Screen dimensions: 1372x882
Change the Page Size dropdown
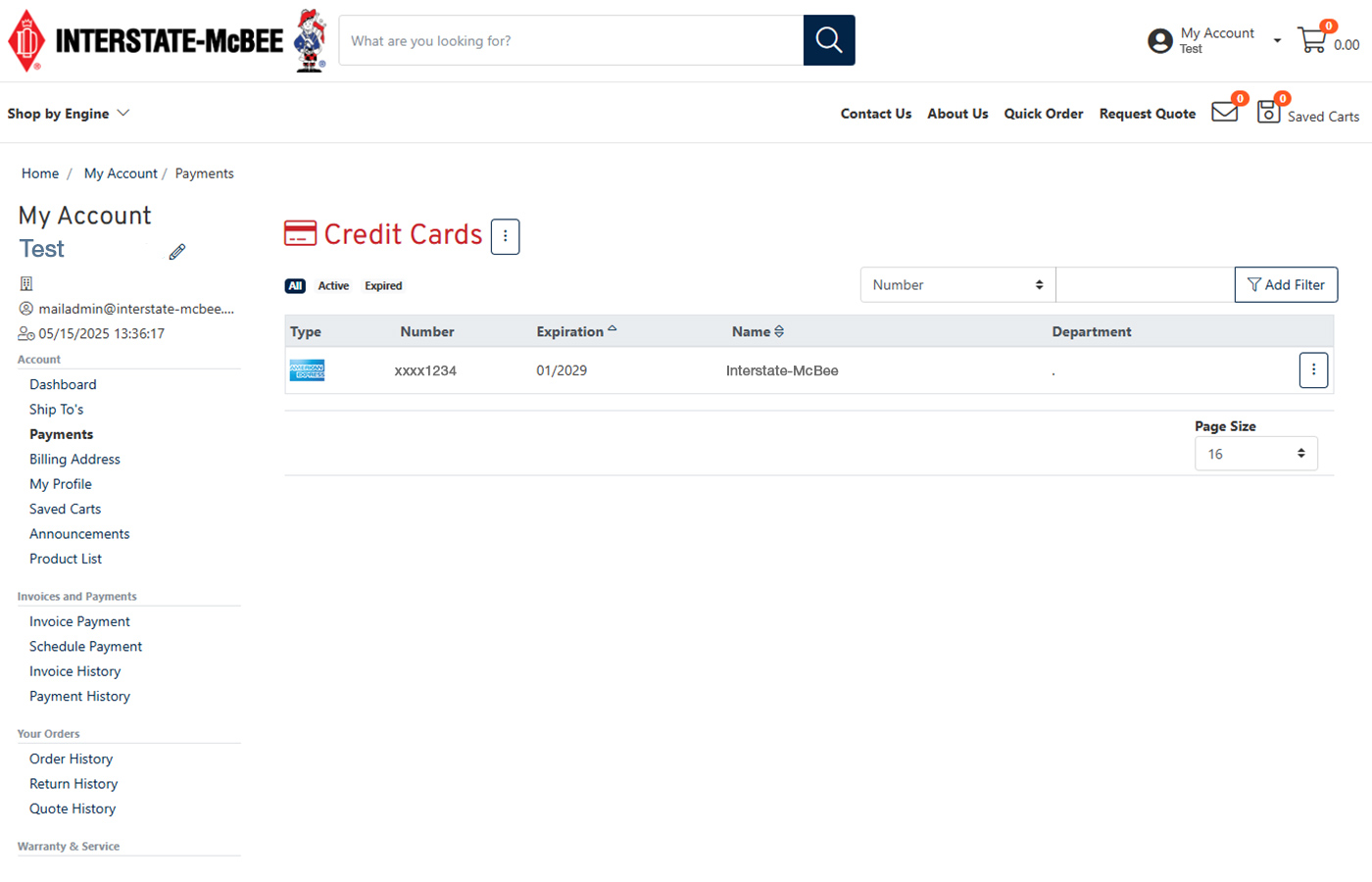pos(1255,453)
